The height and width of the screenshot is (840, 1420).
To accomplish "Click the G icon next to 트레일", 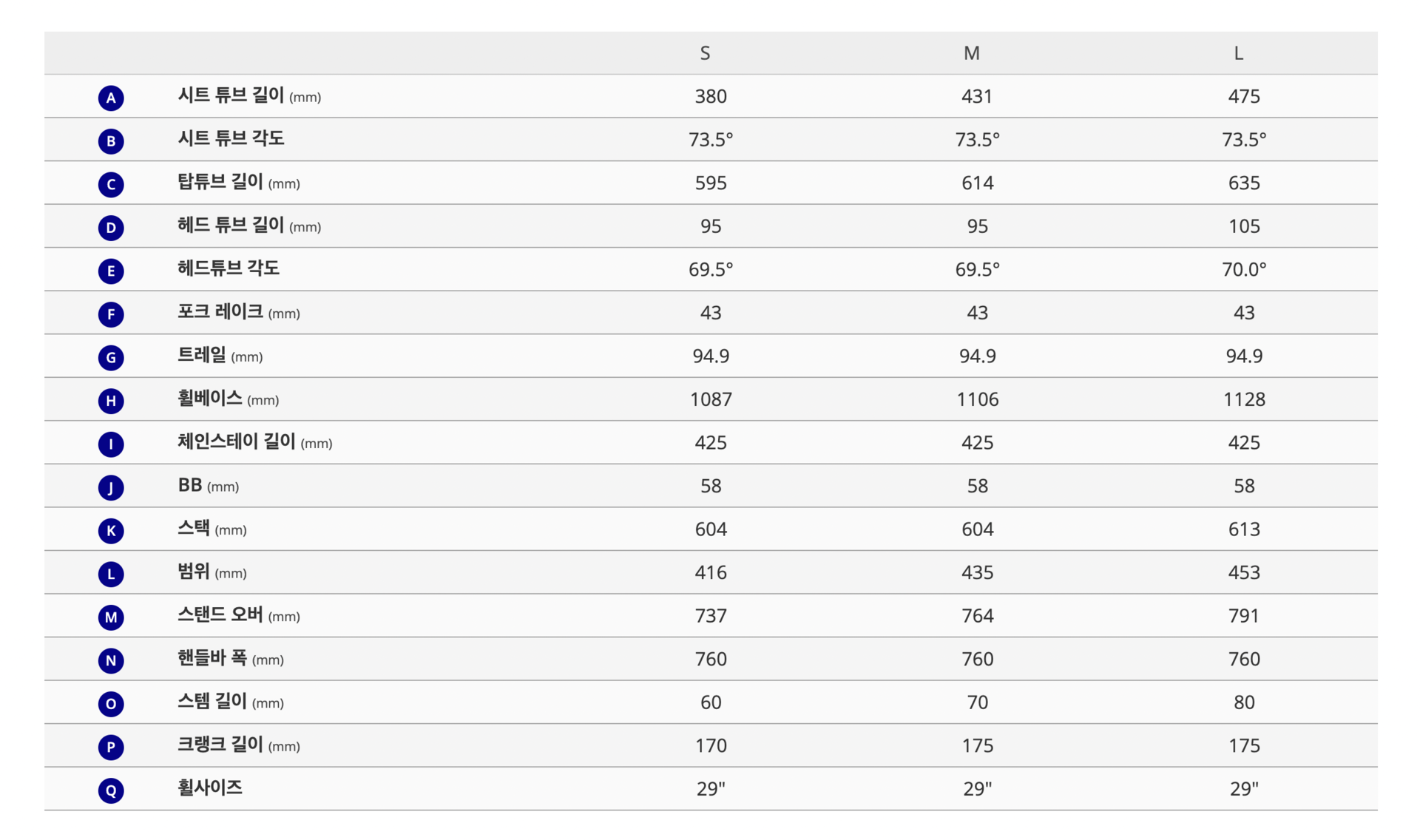I will (111, 357).
